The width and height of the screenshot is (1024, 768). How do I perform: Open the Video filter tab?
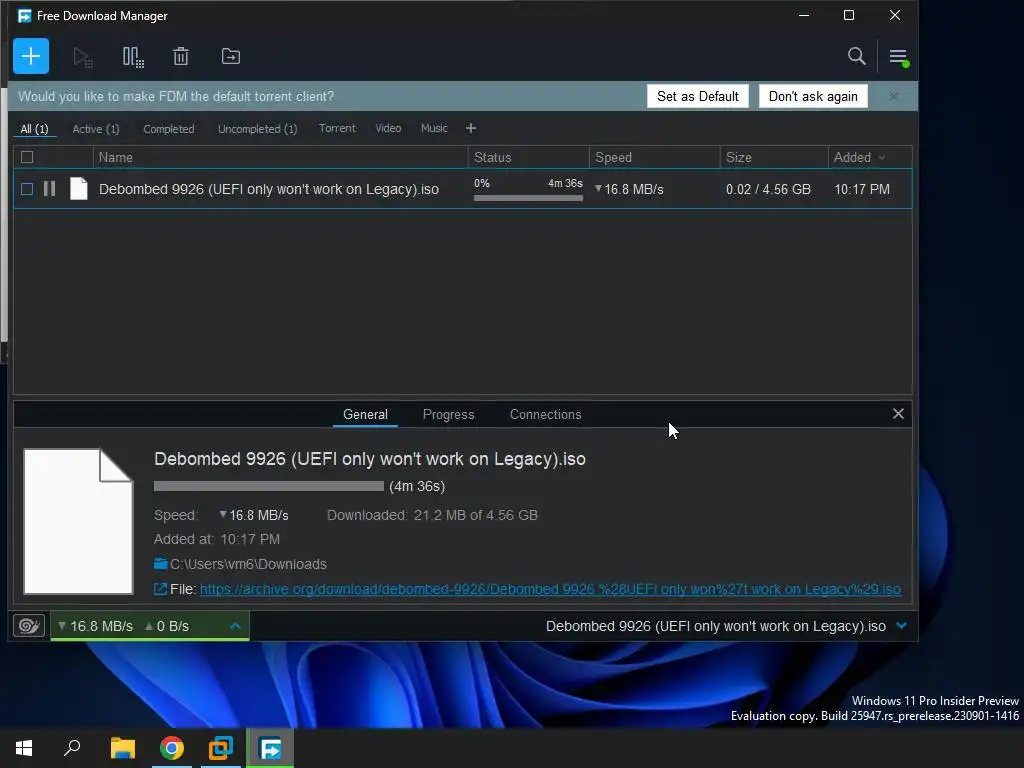tap(388, 128)
